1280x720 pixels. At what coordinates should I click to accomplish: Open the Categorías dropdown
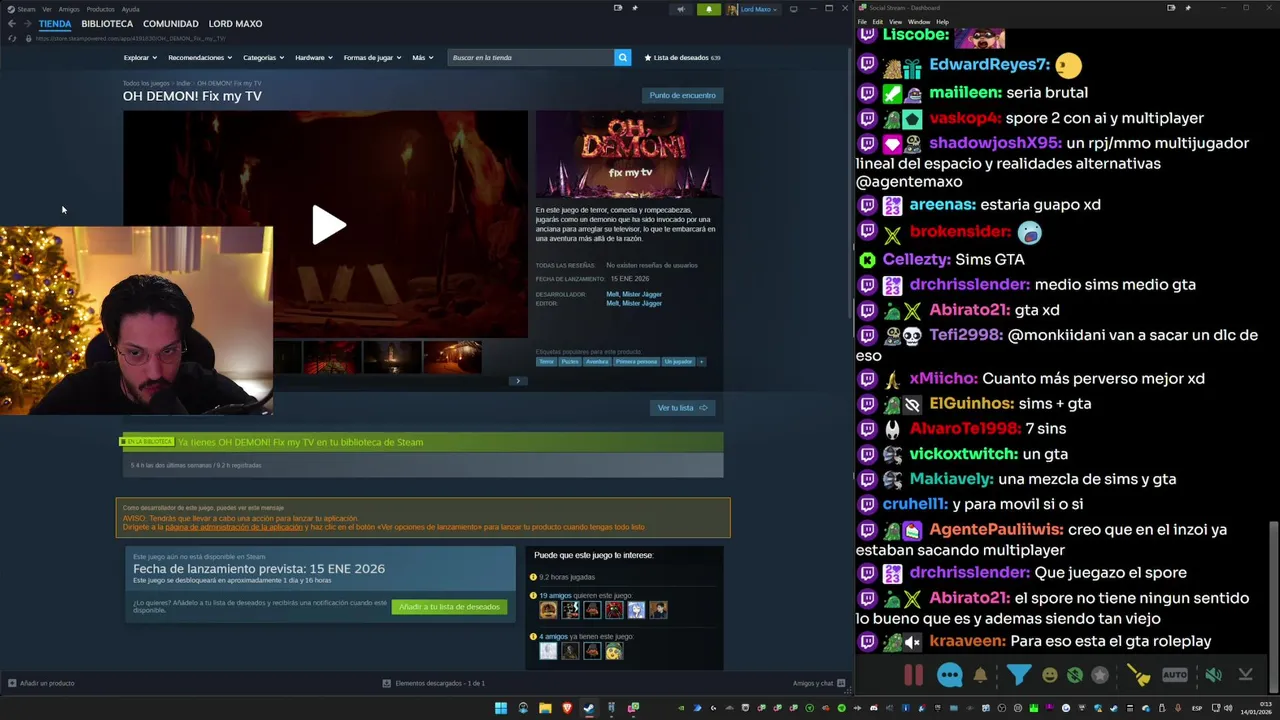click(x=263, y=58)
